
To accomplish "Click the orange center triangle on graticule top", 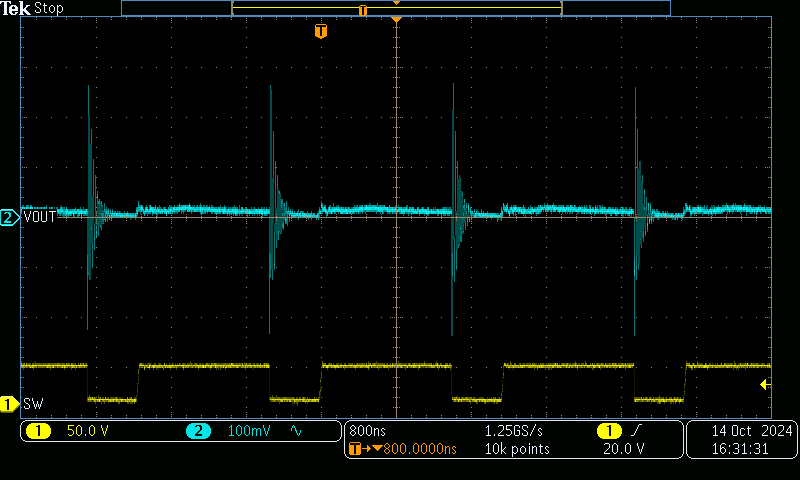I will tap(397, 20).
